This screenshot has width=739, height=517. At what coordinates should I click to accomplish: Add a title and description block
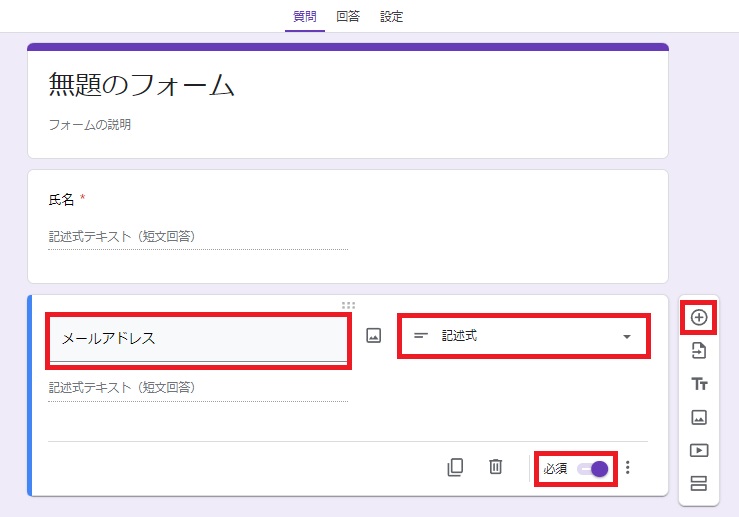click(x=699, y=384)
